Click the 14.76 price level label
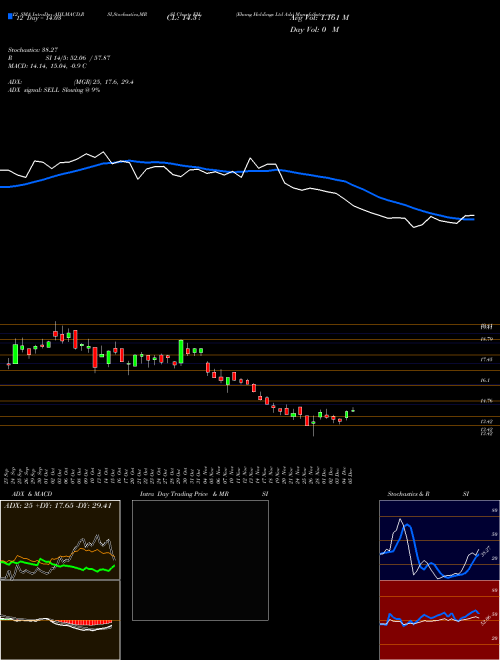The width and height of the screenshot is (500, 660). pos(486,401)
